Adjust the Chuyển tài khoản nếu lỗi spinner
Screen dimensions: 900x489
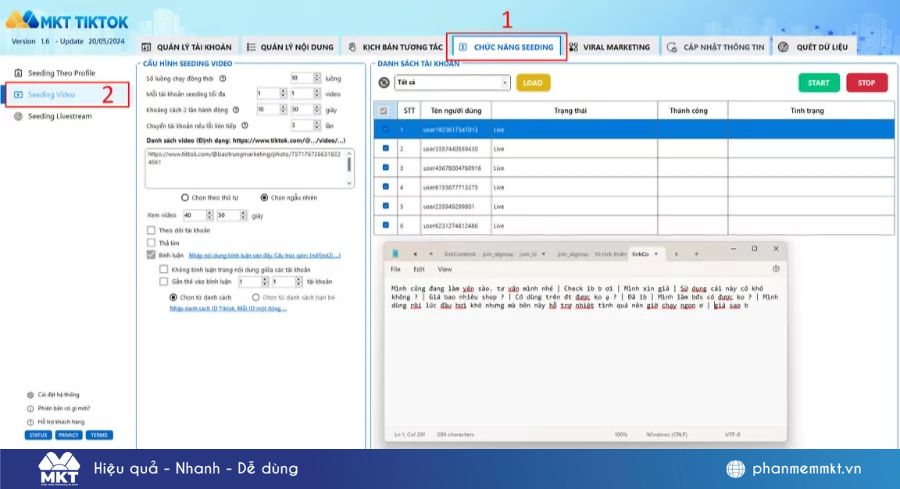point(316,125)
